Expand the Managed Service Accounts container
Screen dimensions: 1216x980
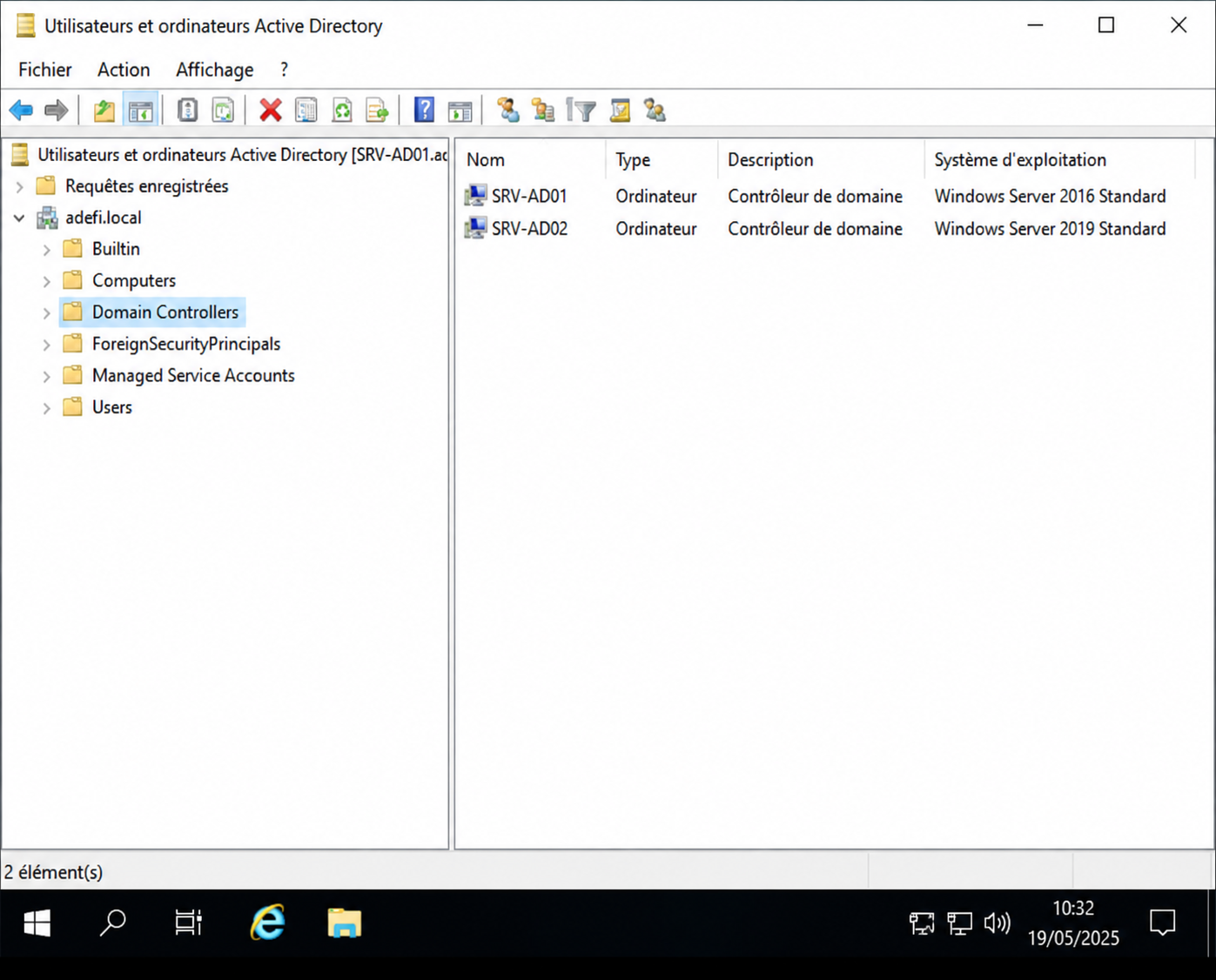point(47,376)
